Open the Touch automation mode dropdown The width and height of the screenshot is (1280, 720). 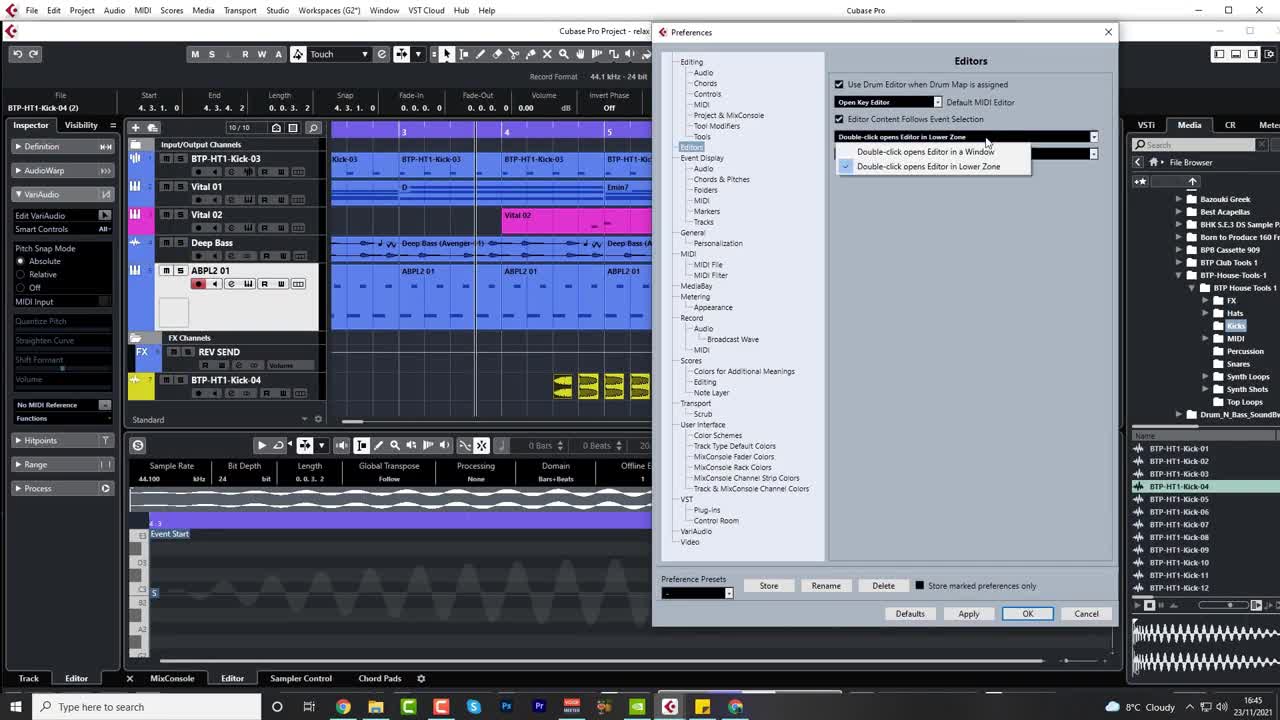[339, 54]
